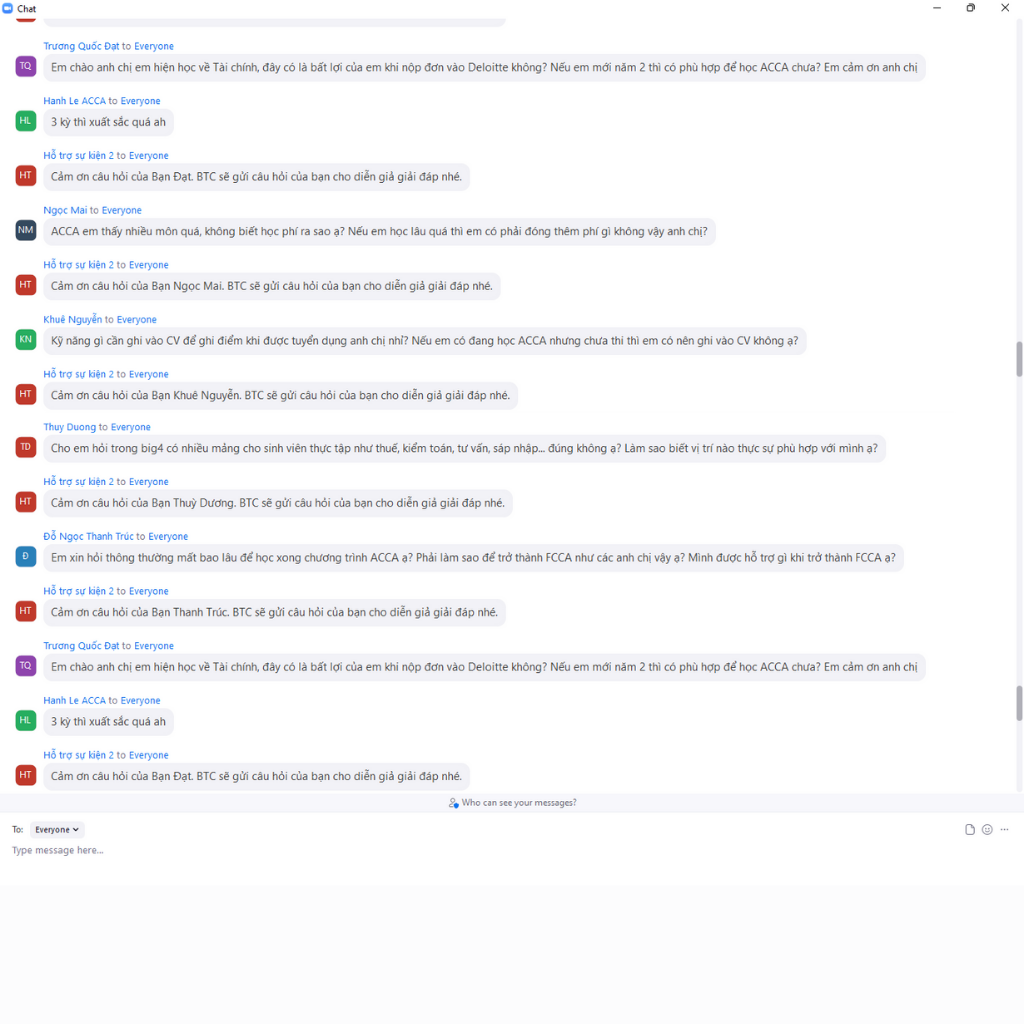
Task: Click Khuê Nguyễn's KN avatar
Action: point(25,339)
